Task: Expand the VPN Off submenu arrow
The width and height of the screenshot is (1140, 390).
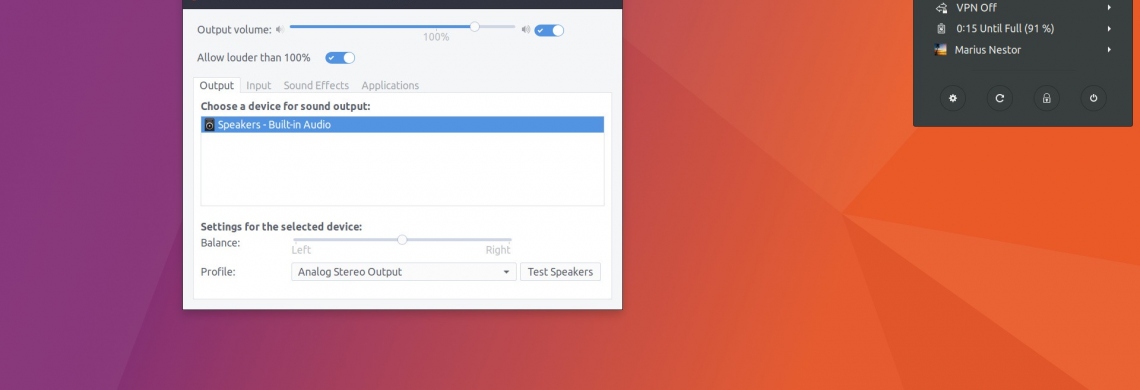Action: [1109, 8]
